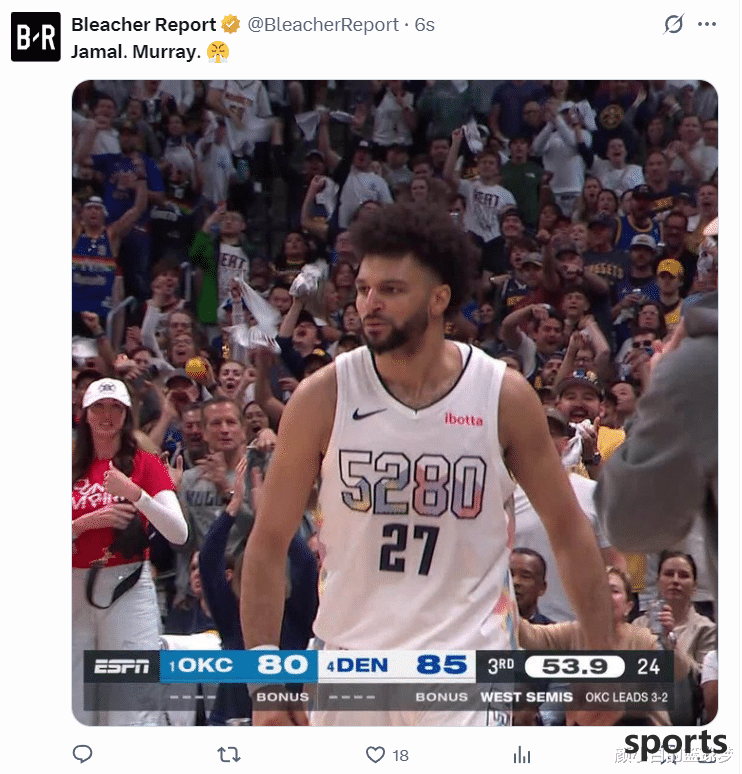Open the 6s timestamp link

[425, 25]
